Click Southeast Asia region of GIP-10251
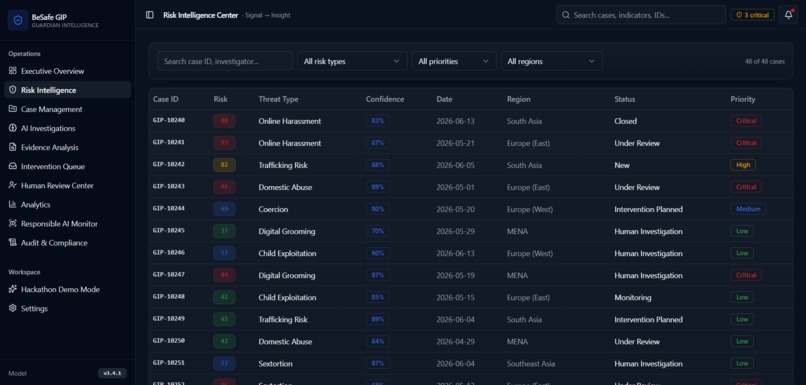The image size is (806, 385). point(531,364)
